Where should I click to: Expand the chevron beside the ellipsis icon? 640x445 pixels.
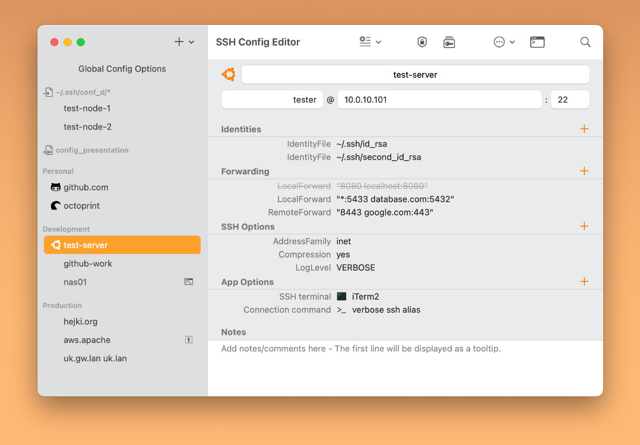click(x=512, y=42)
